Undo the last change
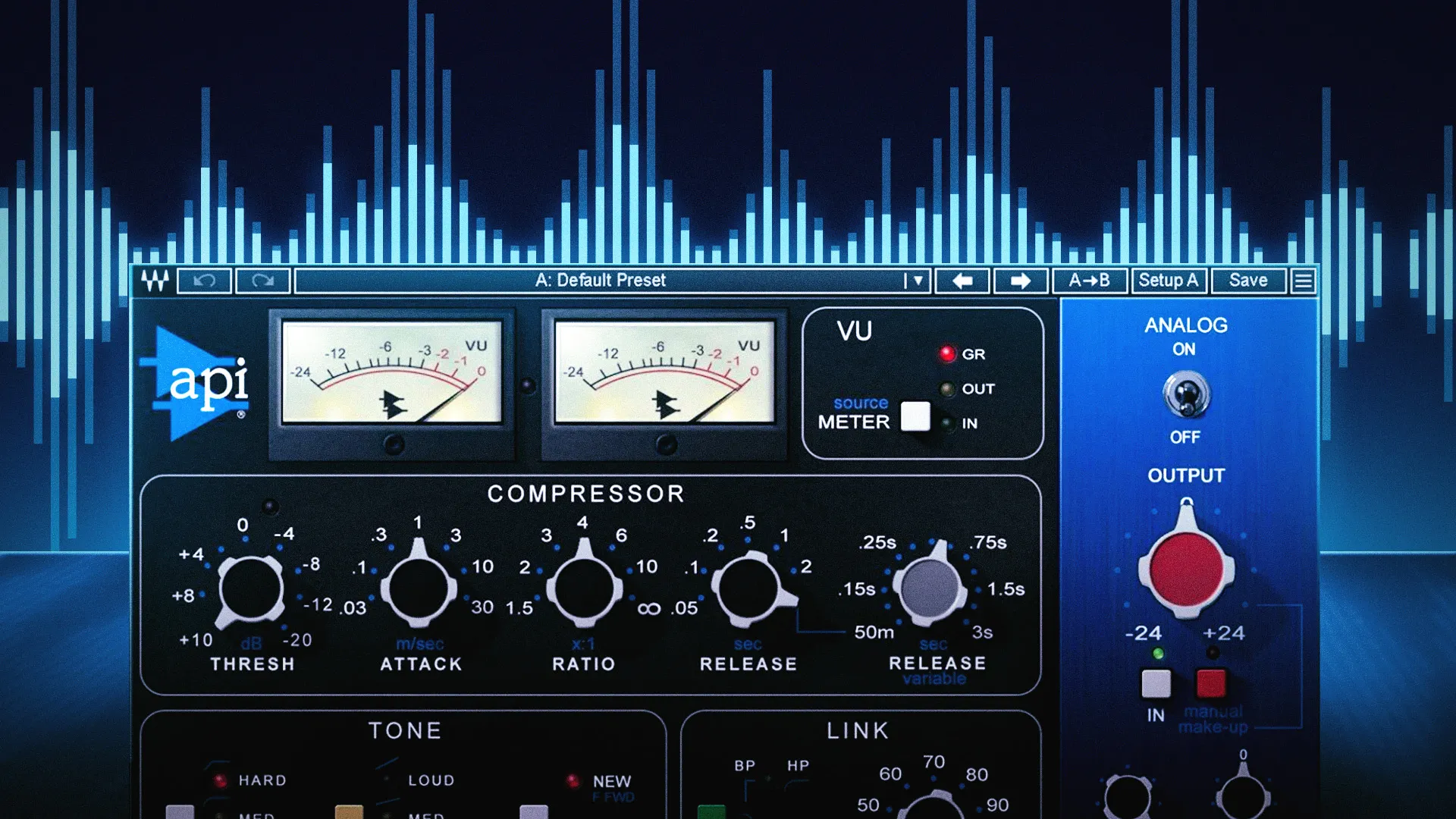 click(204, 281)
